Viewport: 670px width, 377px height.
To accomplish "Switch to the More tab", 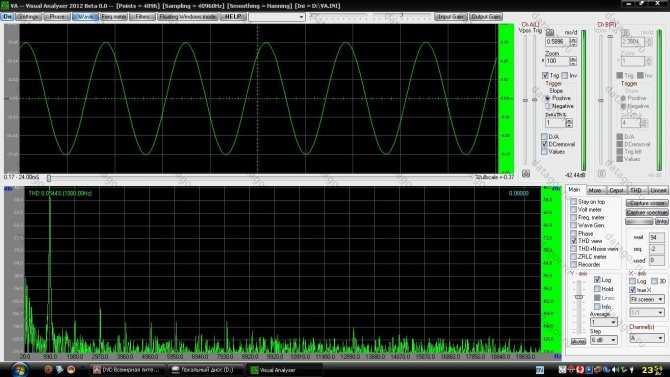I will [x=595, y=190].
